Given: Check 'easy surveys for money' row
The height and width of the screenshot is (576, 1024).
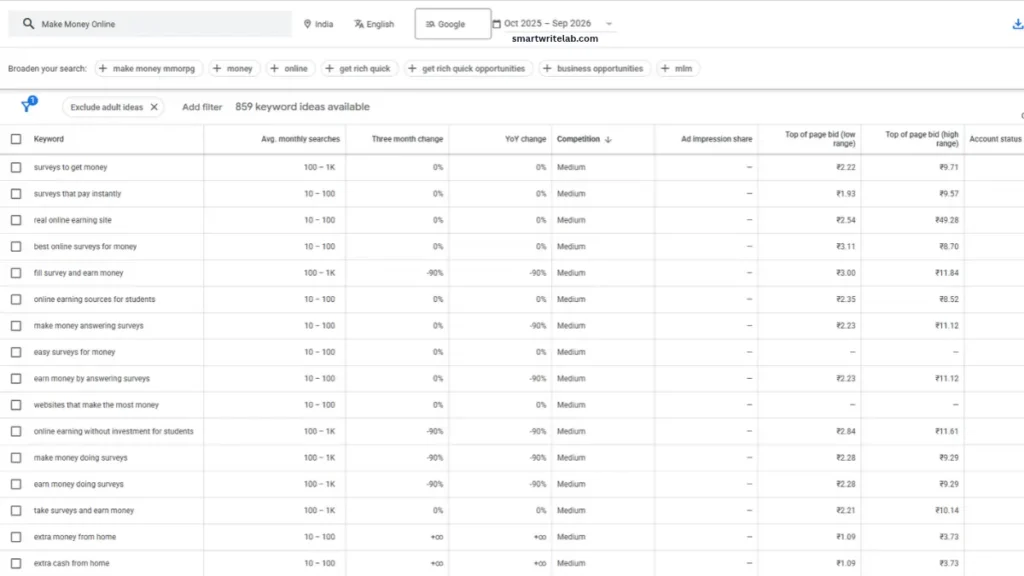Looking at the screenshot, I should tap(16, 352).
